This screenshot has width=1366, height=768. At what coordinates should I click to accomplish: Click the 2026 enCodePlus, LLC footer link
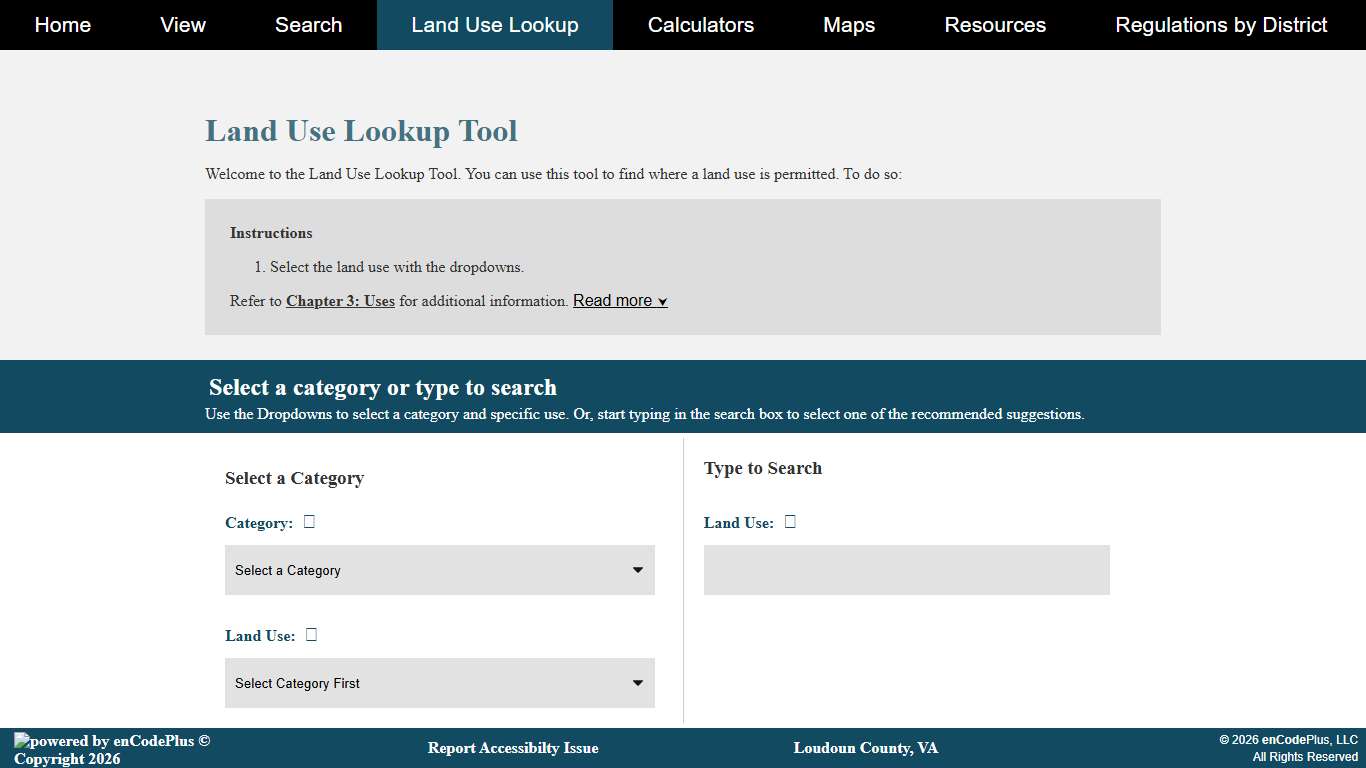pyautogui.click(x=1288, y=740)
